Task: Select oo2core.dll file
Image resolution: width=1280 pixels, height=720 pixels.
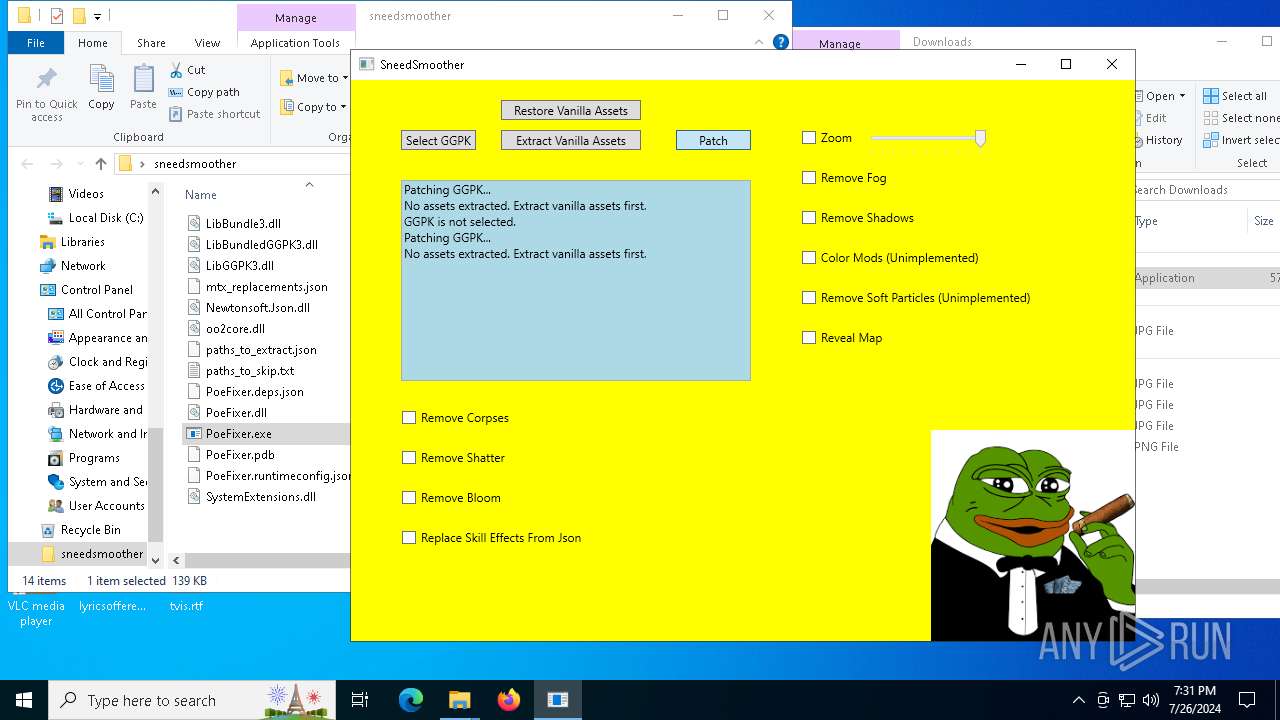Action: (235, 329)
